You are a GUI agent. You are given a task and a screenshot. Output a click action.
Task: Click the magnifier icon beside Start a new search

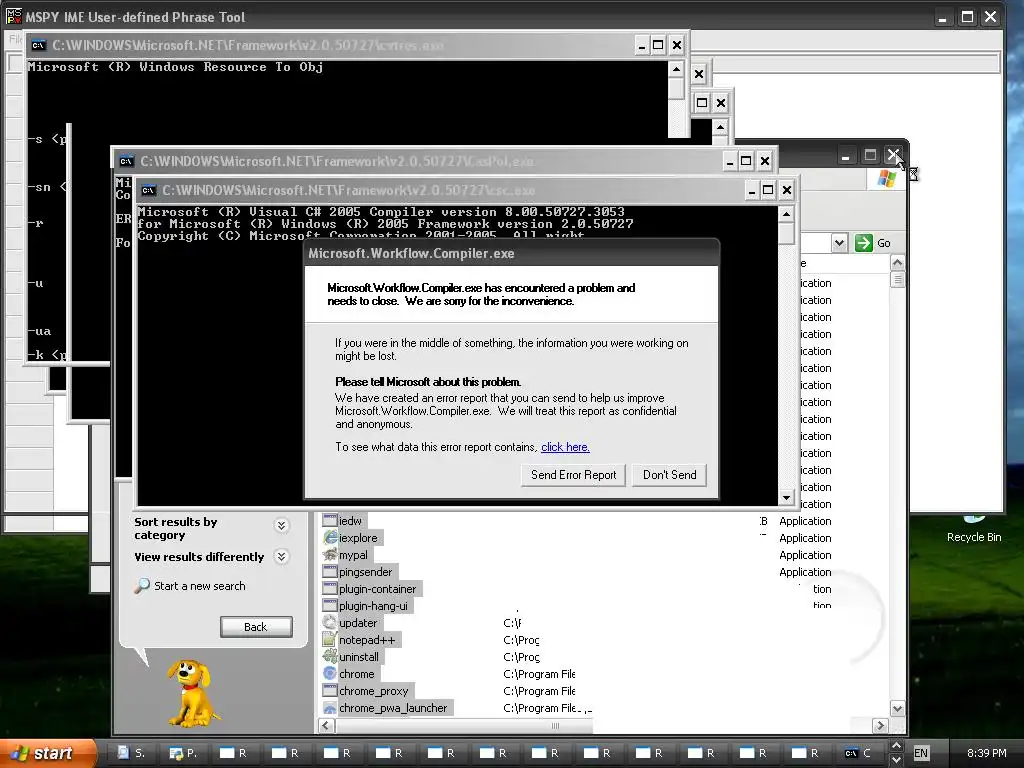[x=142, y=586]
